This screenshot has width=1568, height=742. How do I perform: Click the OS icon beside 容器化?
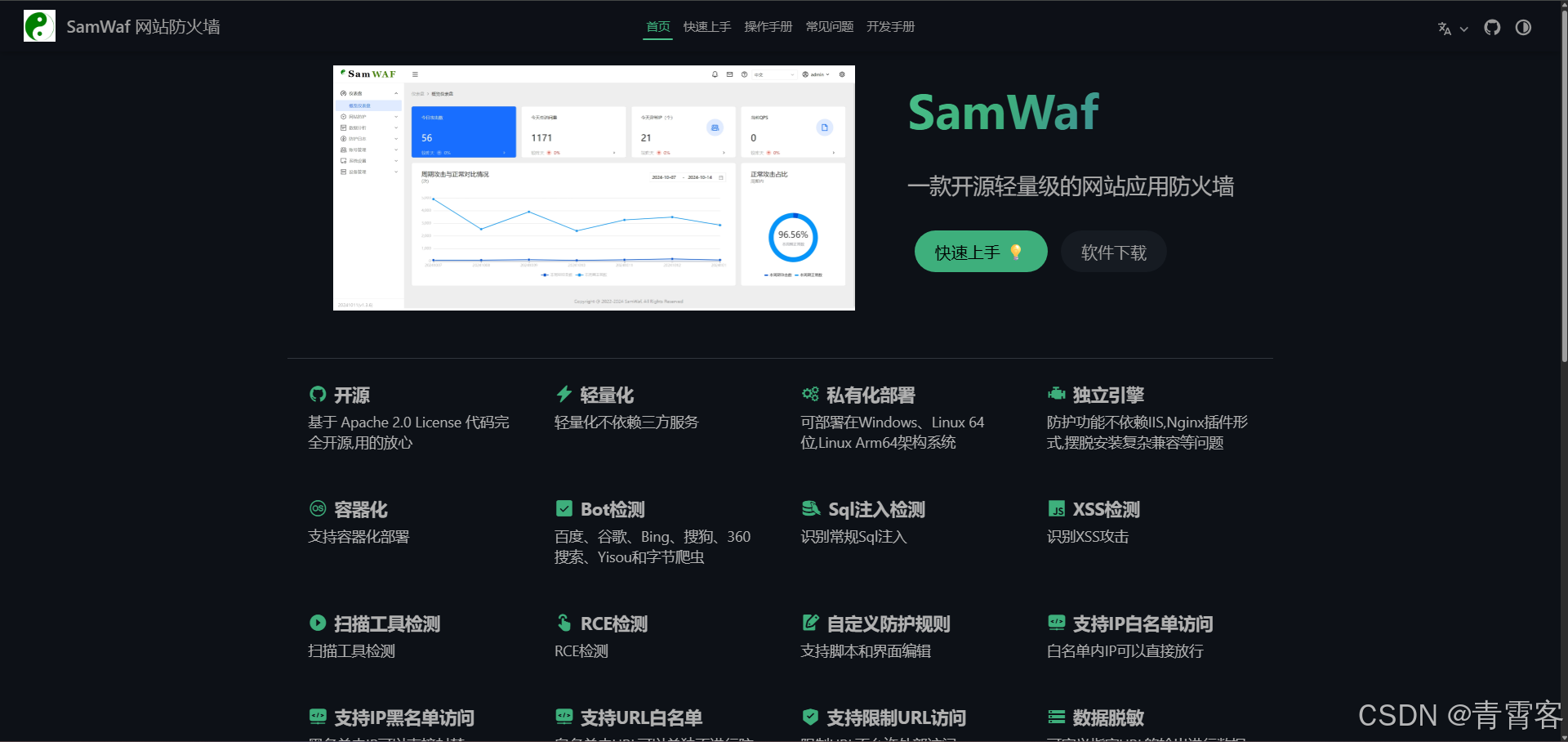click(318, 508)
